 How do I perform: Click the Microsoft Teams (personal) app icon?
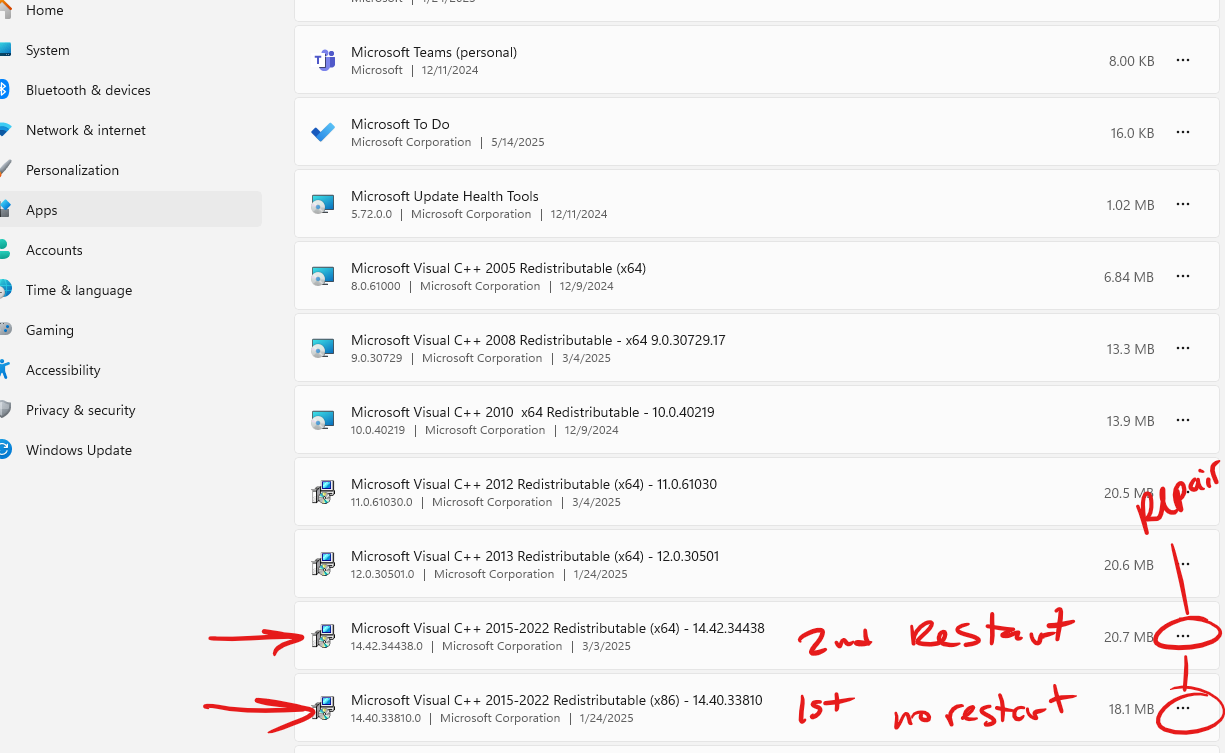point(324,60)
